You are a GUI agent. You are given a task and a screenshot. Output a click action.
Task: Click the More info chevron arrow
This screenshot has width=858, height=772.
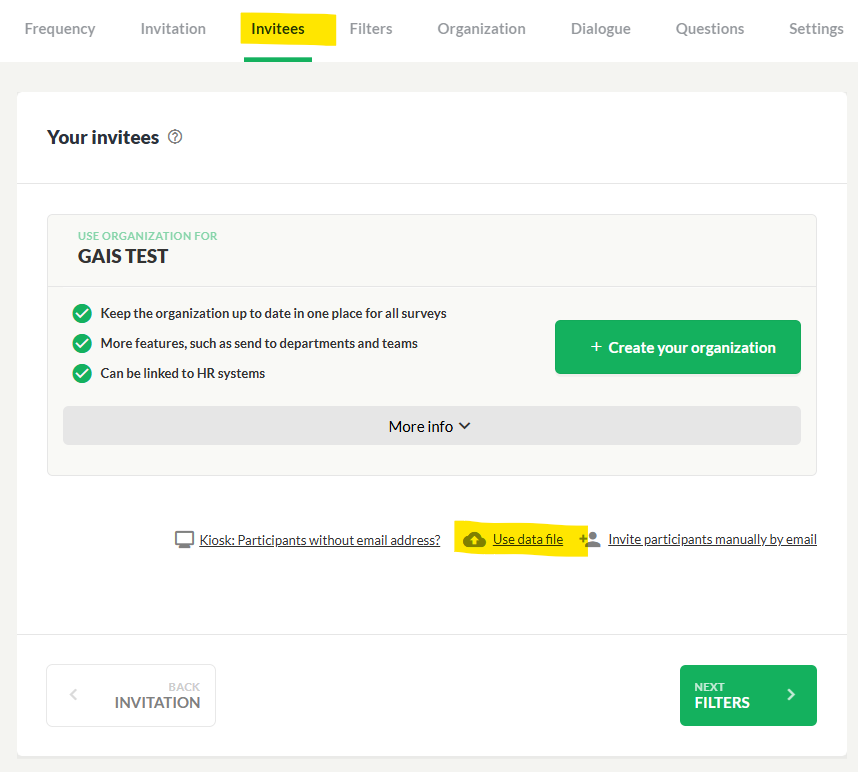465,426
